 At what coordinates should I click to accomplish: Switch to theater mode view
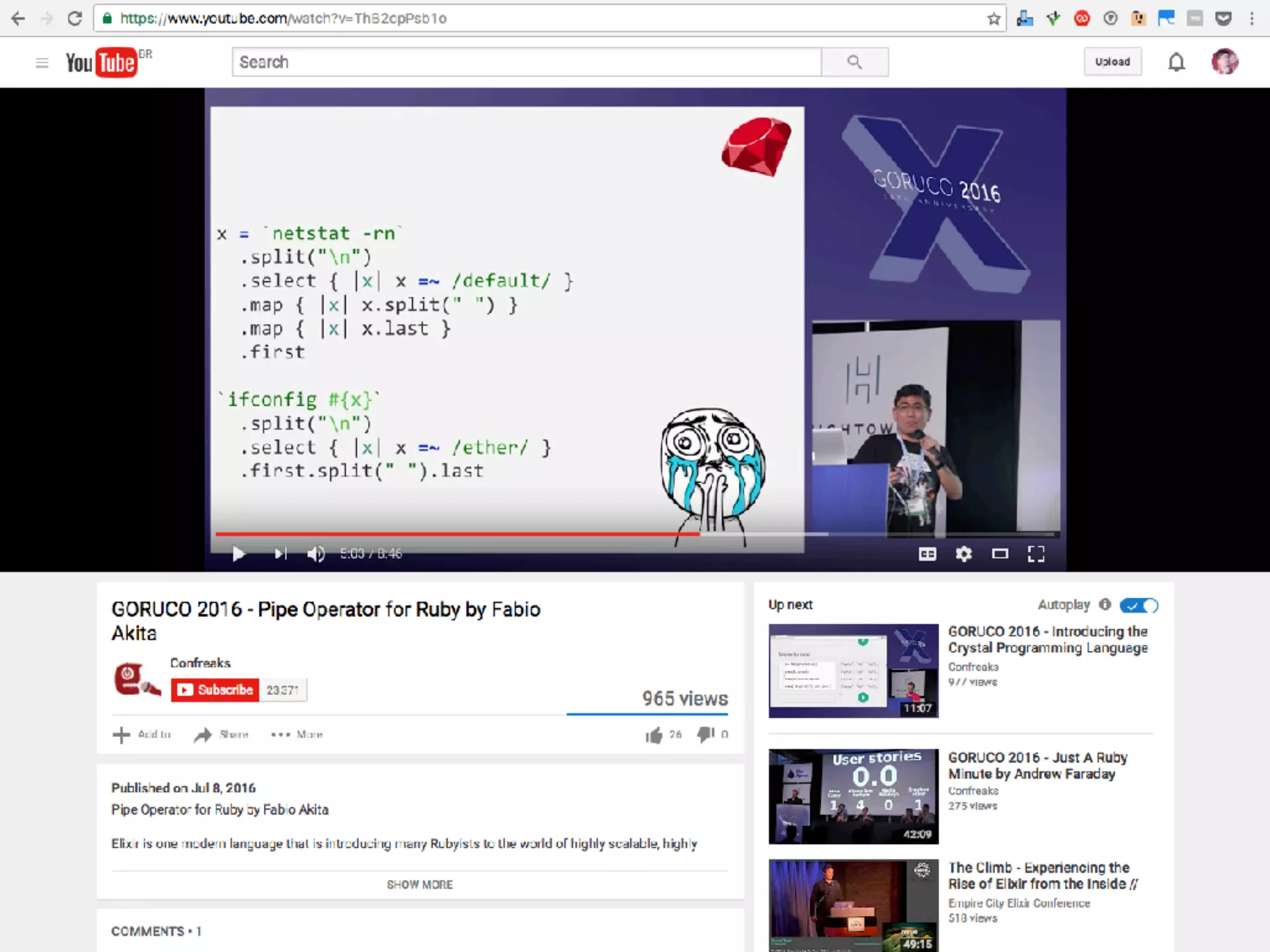pos(1000,553)
